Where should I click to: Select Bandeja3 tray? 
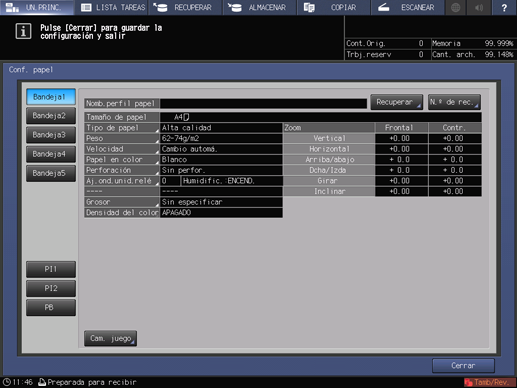click(51, 135)
